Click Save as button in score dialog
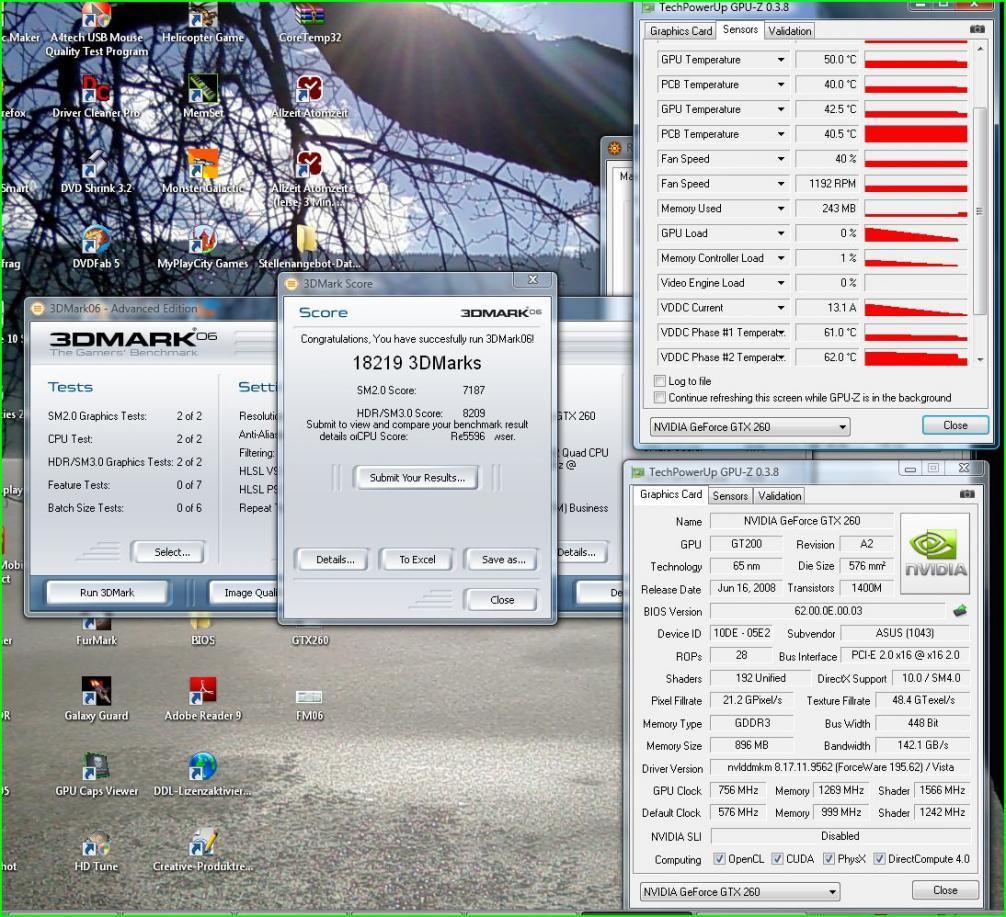Screen dimensions: 1006x917 503,560
